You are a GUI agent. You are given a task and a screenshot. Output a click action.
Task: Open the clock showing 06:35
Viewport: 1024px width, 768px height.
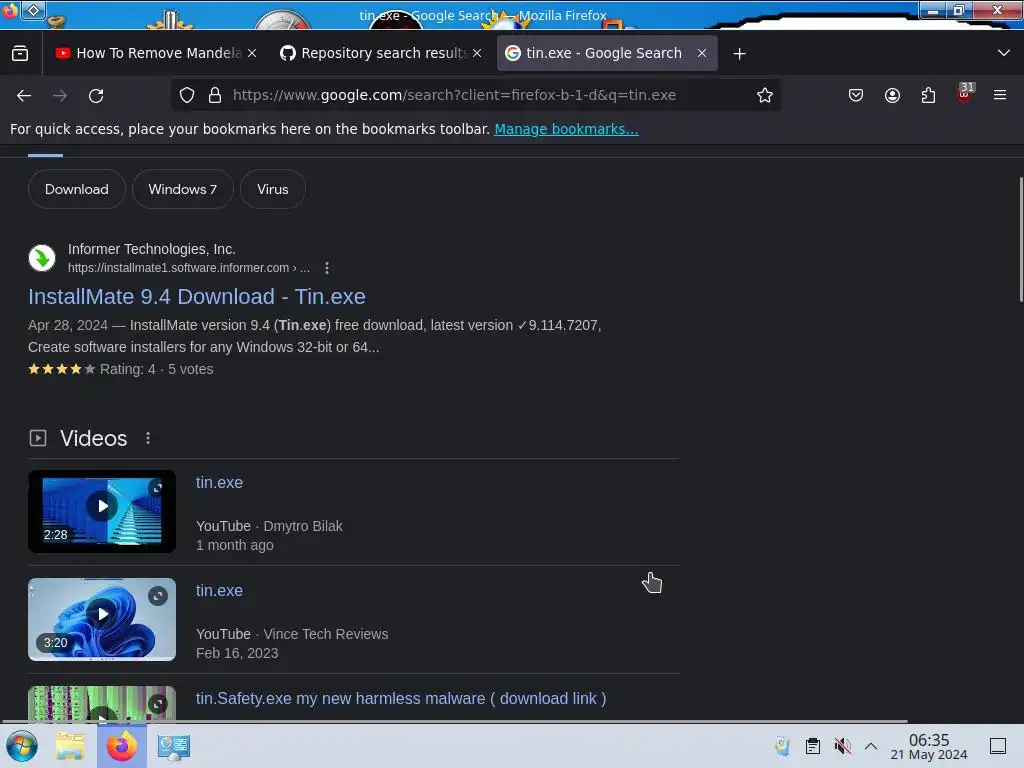(929, 746)
